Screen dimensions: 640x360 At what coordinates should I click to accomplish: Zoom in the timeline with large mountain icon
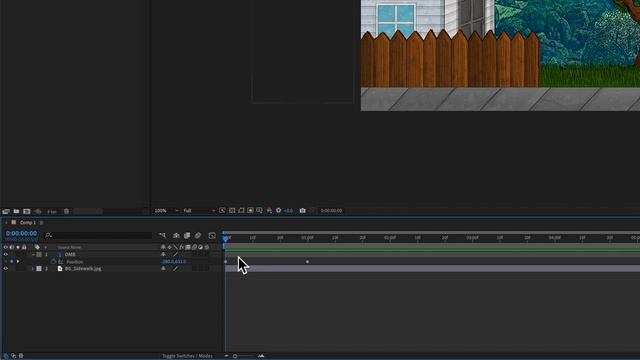coord(261,356)
